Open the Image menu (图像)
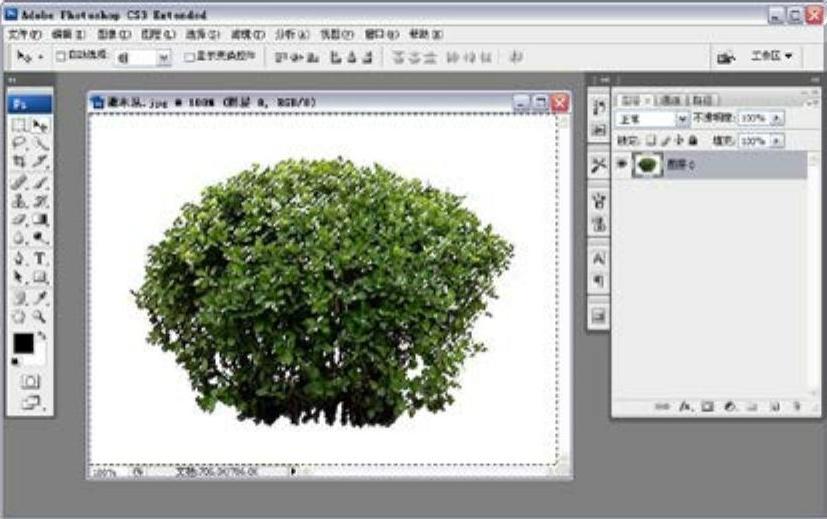The image size is (827, 519). (x=114, y=34)
